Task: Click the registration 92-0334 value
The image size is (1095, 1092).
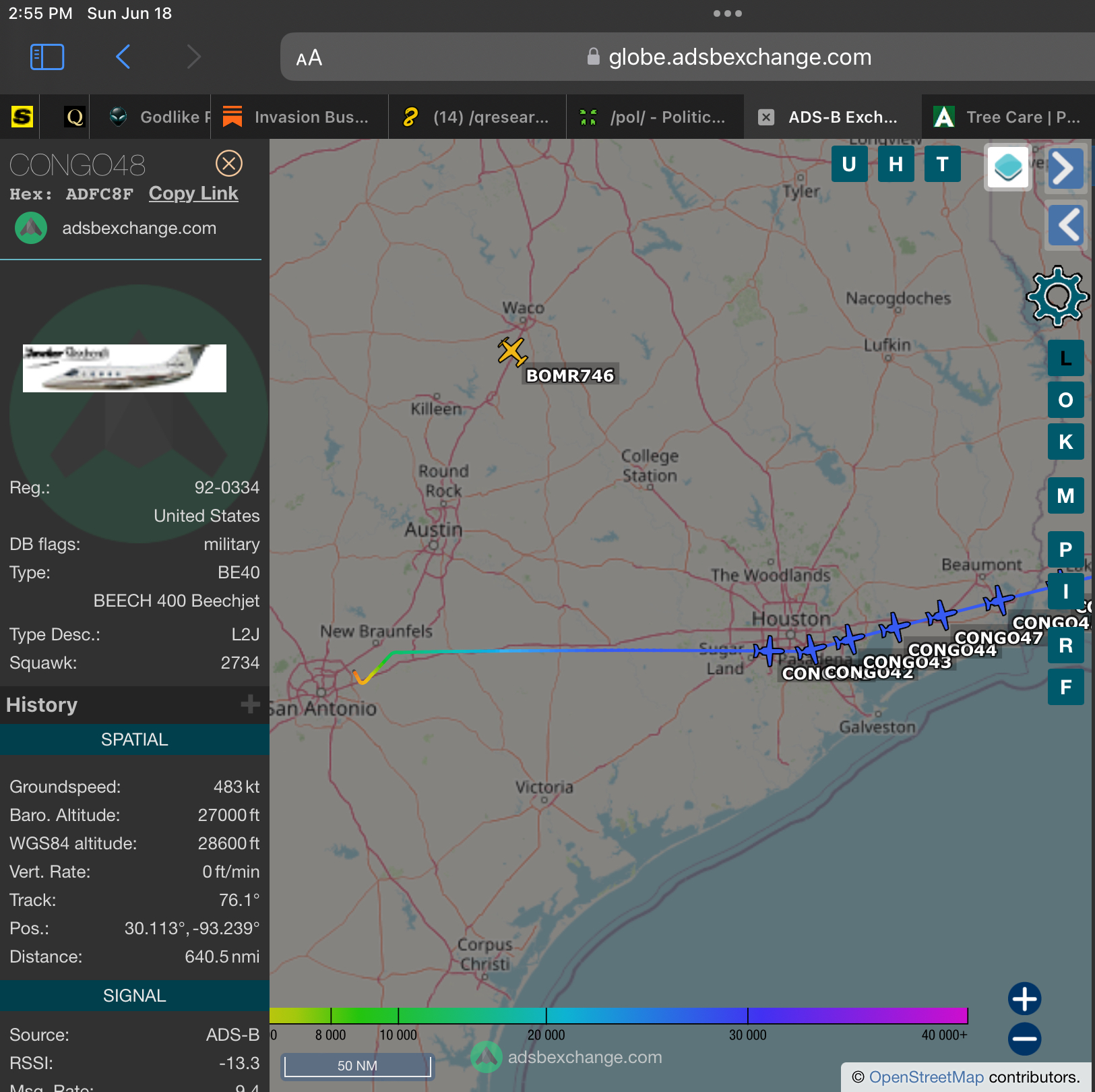Action: pyautogui.click(x=227, y=487)
